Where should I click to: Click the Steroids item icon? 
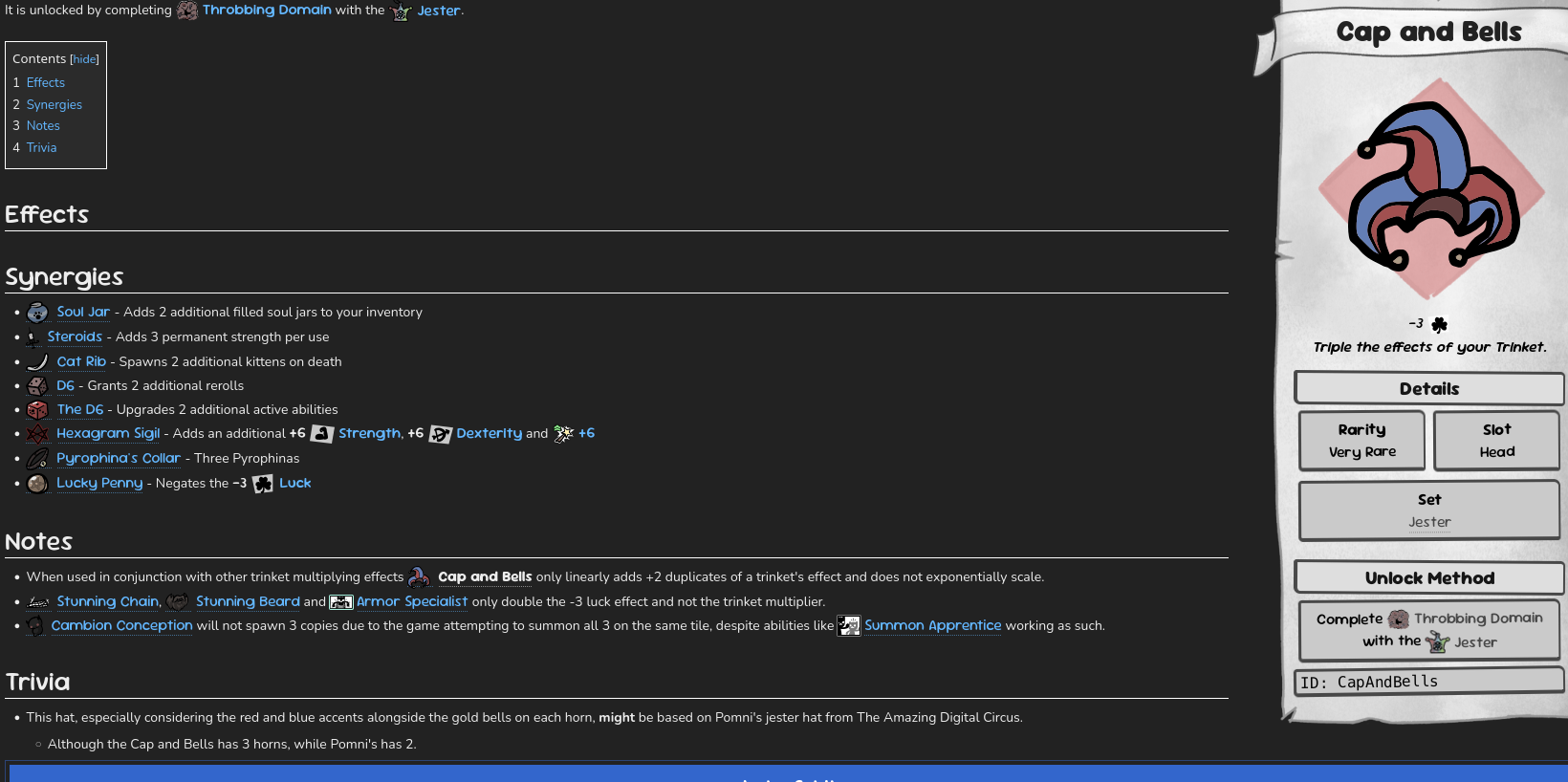(x=33, y=337)
